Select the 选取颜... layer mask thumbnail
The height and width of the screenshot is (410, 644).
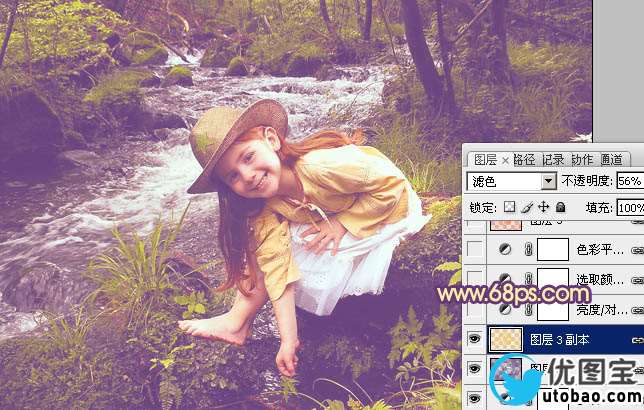click(x=553, y=279)
